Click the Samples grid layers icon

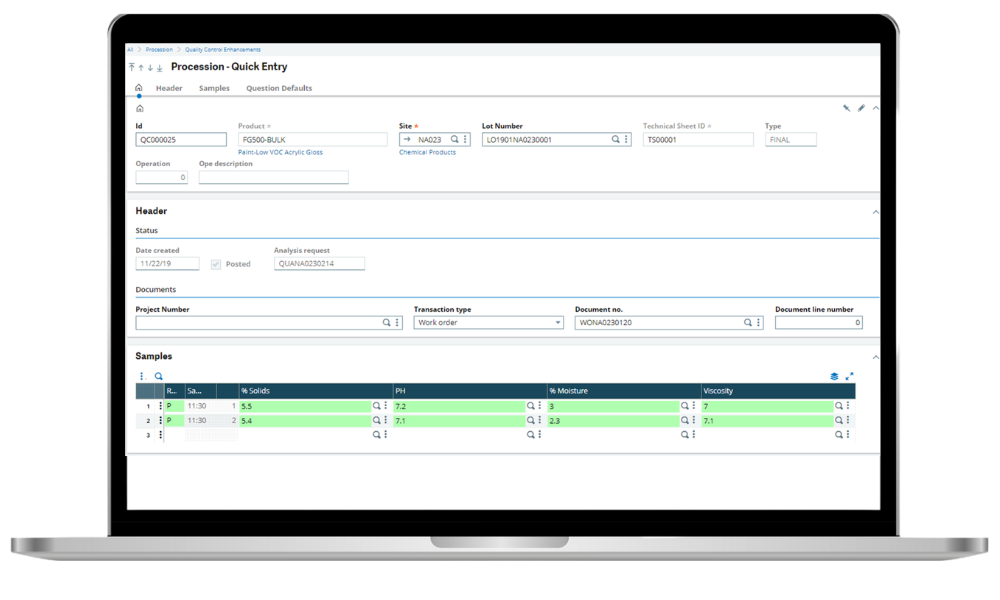tap(834, 376)
